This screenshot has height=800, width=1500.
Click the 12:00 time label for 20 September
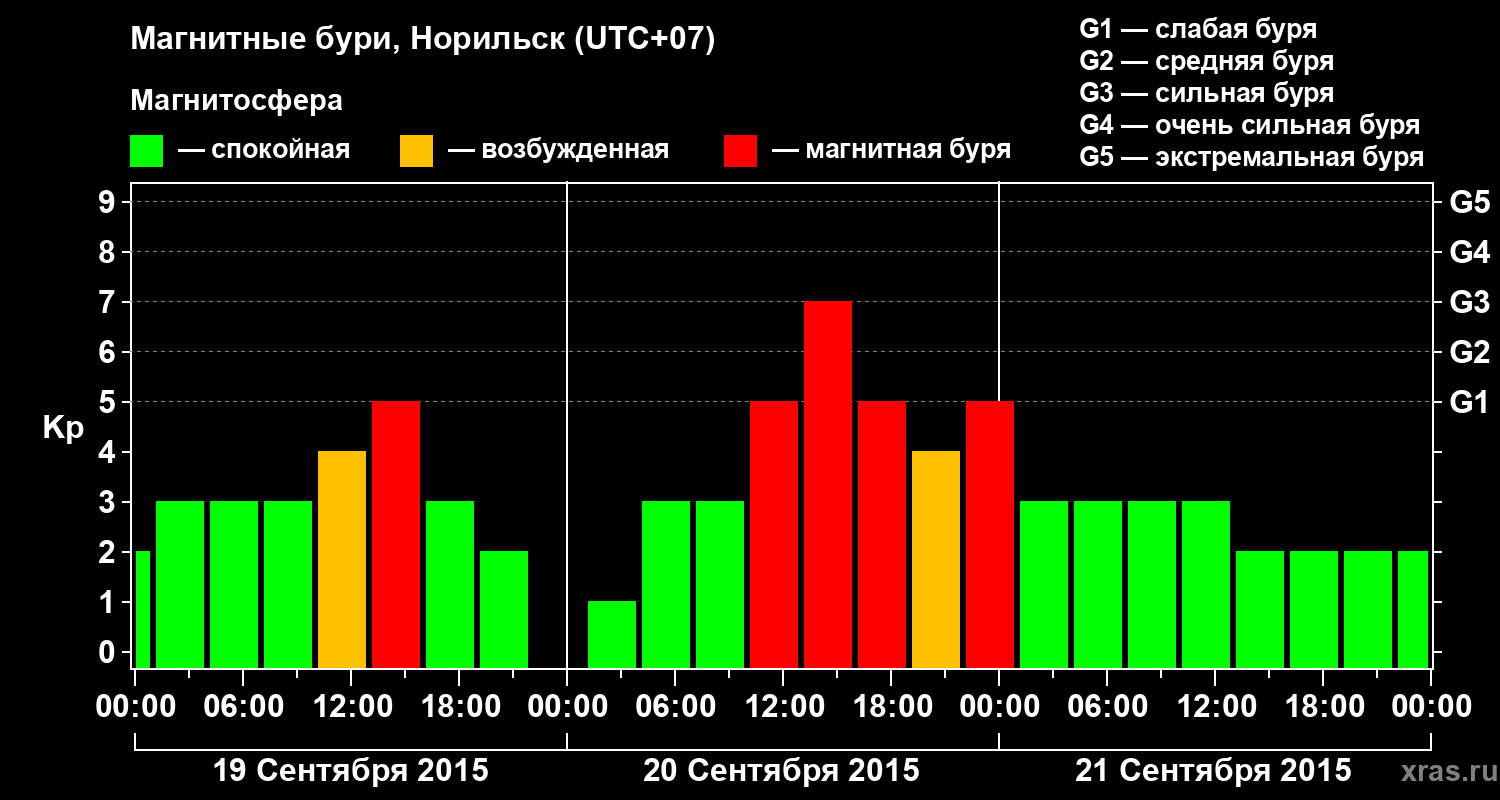(783, 707)
